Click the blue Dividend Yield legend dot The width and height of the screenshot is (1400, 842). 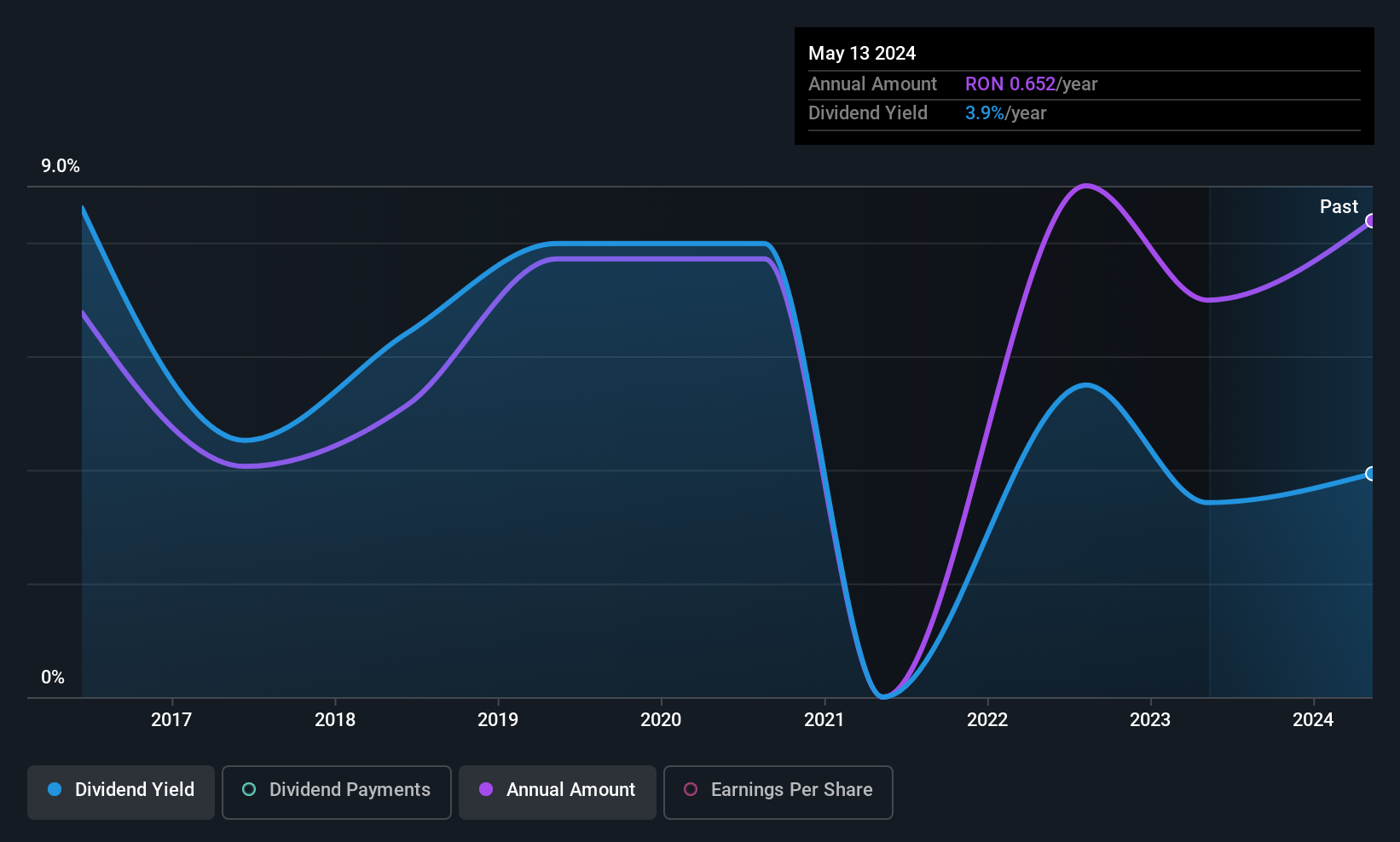point(55,789)
